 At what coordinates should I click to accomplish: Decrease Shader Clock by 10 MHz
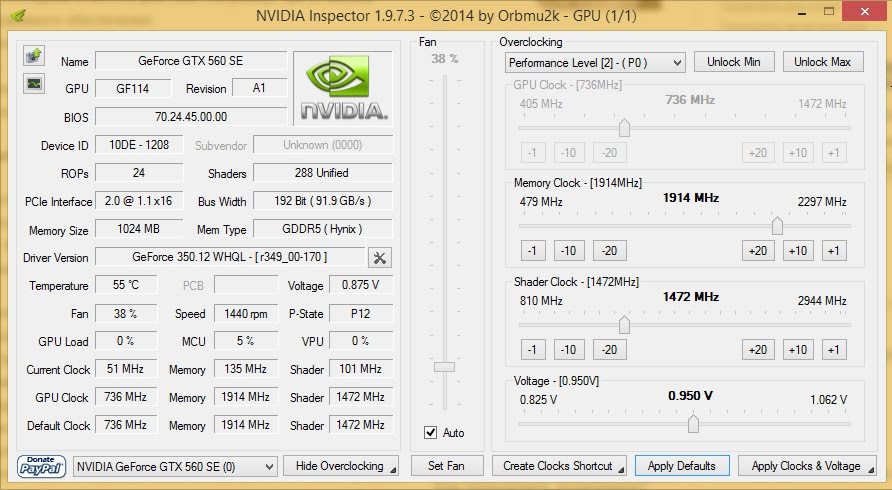point(569,350)
